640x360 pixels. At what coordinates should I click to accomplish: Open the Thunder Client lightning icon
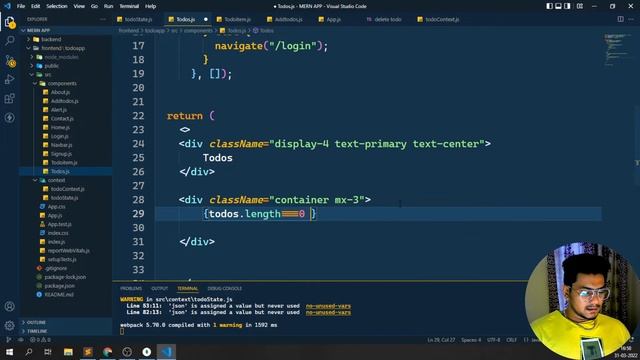[x=10, y=118]
